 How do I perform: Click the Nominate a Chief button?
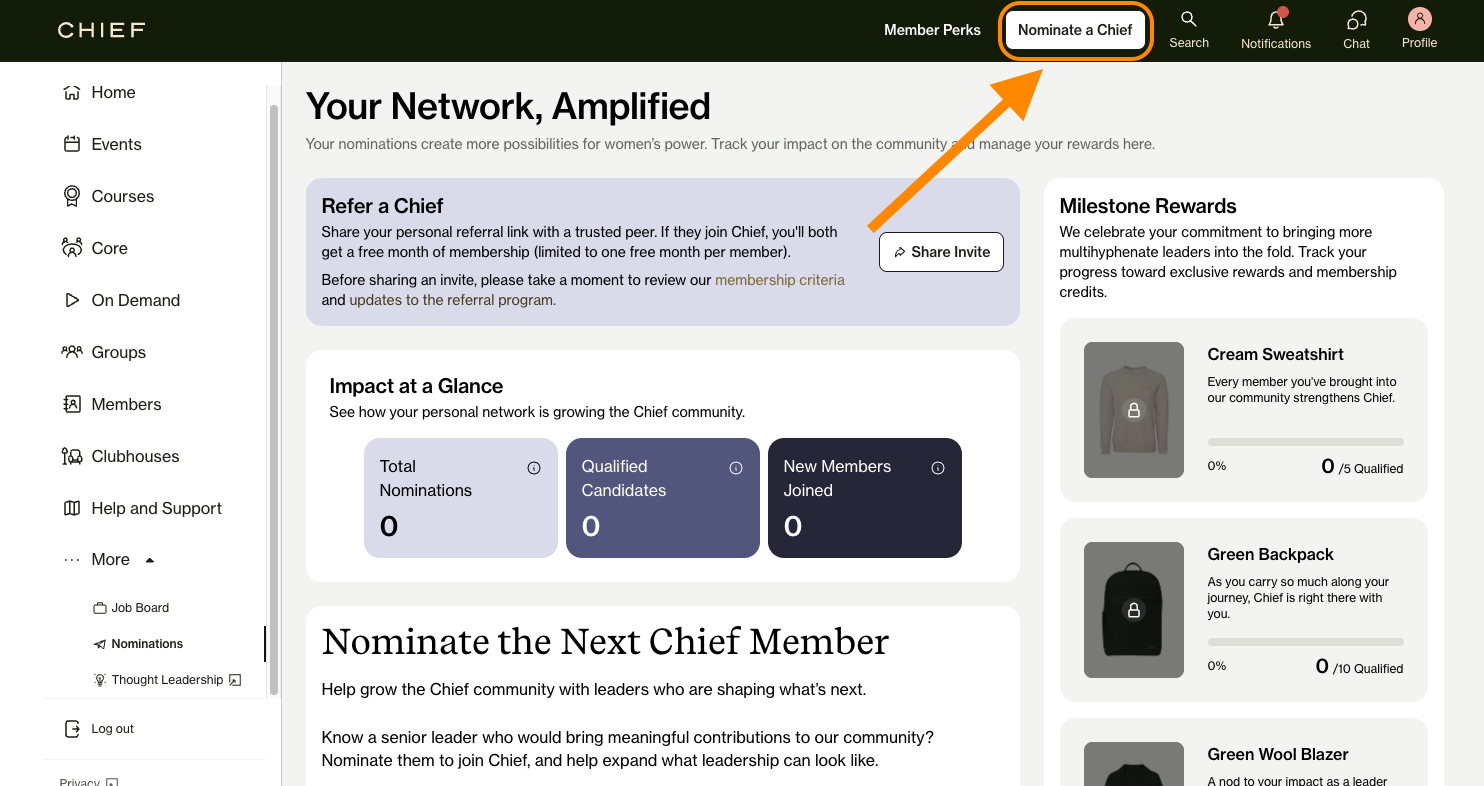coord(1075,30)
